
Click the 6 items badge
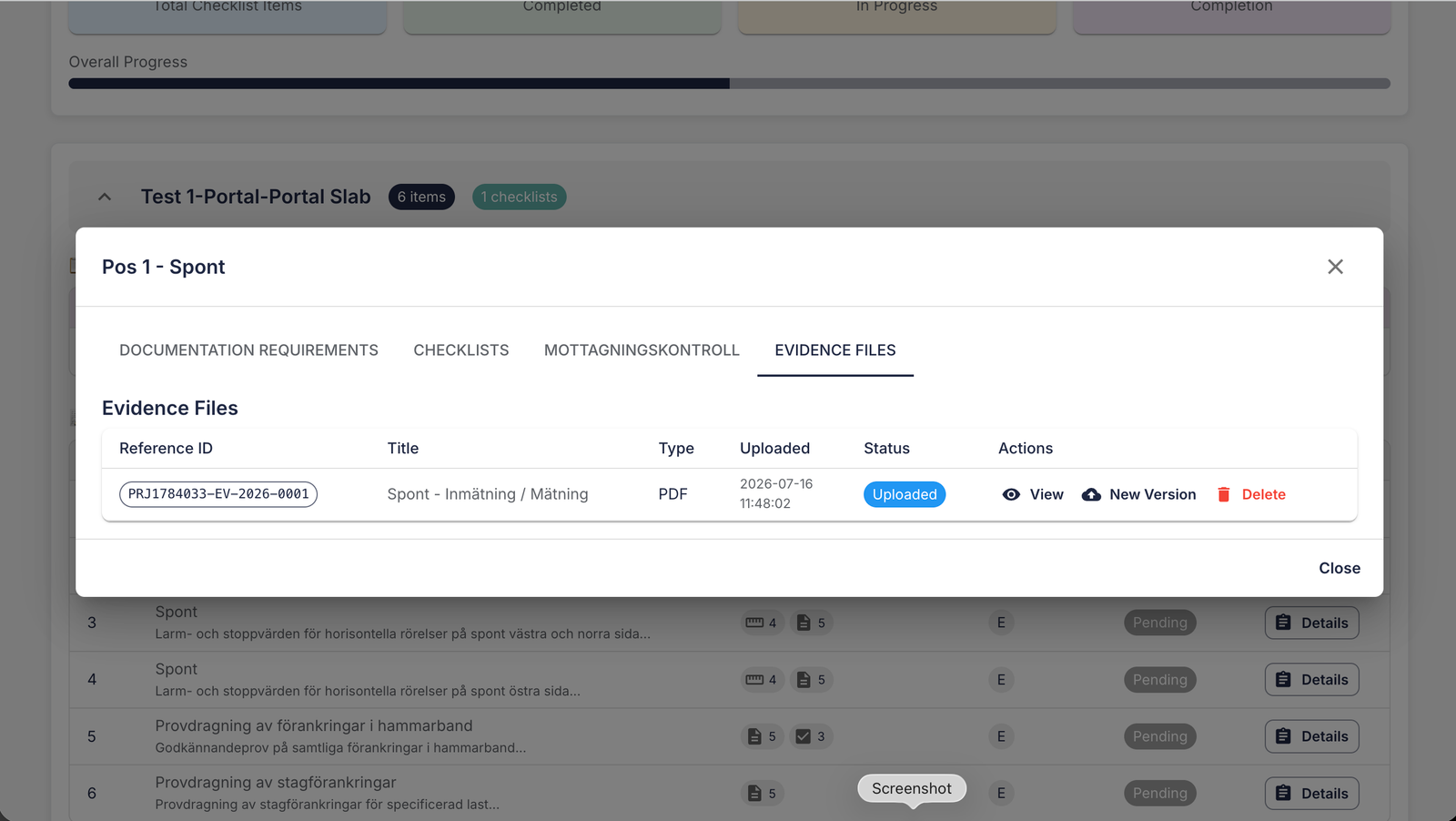coord(421,197)
